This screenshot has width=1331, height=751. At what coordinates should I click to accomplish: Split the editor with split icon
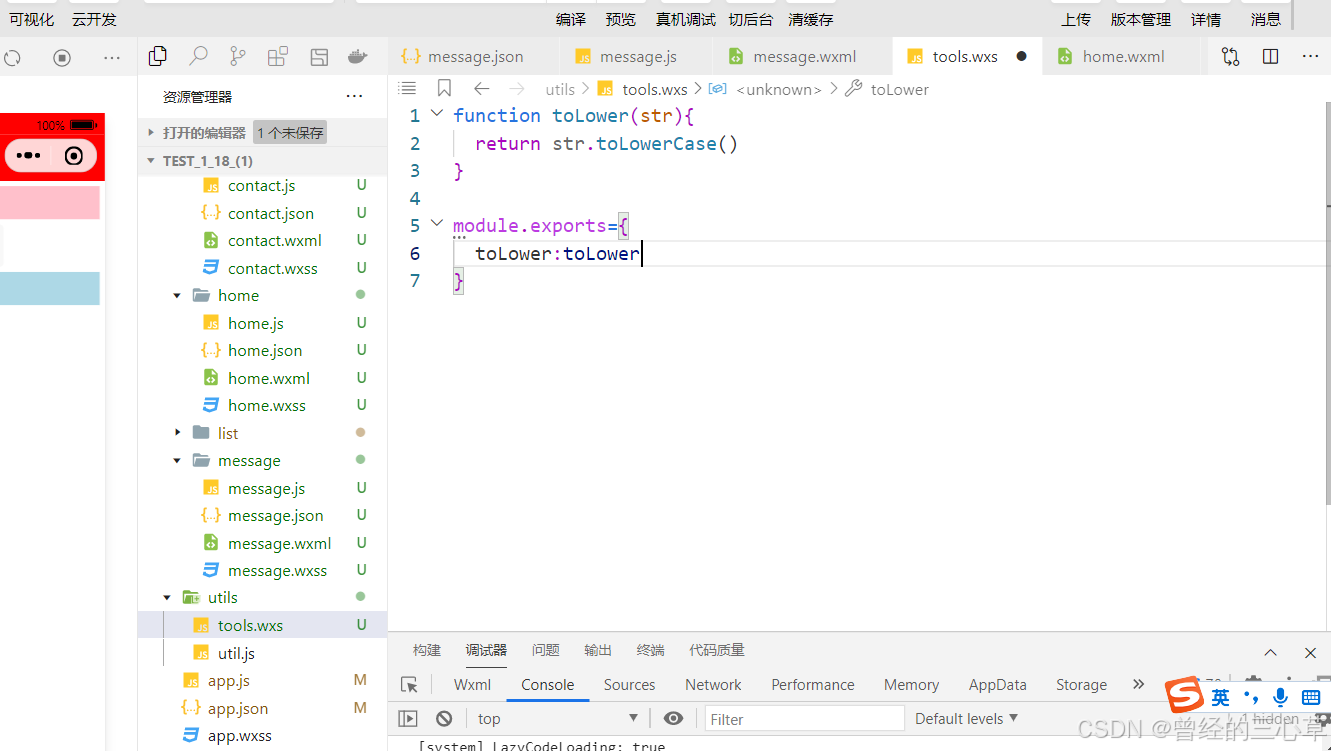1271,56
